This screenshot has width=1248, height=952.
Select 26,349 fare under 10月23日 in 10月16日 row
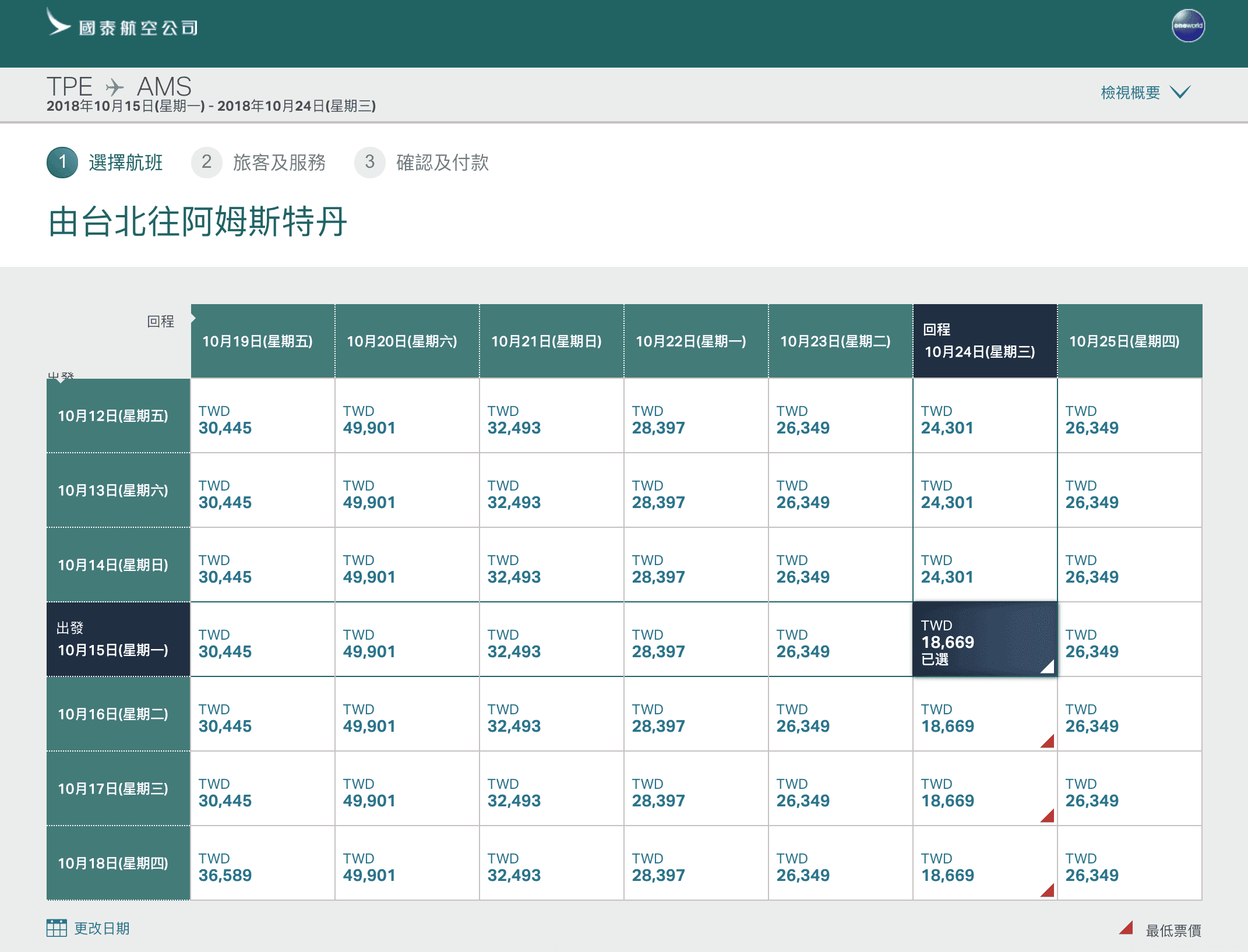(841, 714)
